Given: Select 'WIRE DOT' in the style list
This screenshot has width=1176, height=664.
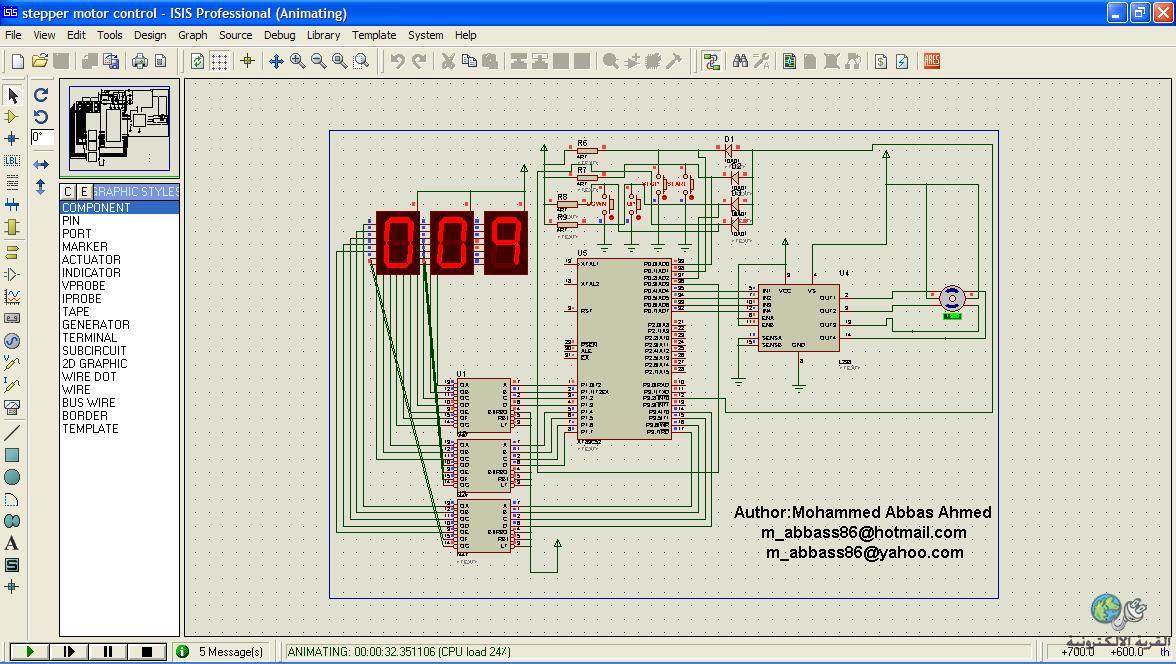Looking at the screenshot, I should pyautogui.click(x=119, y=377).
